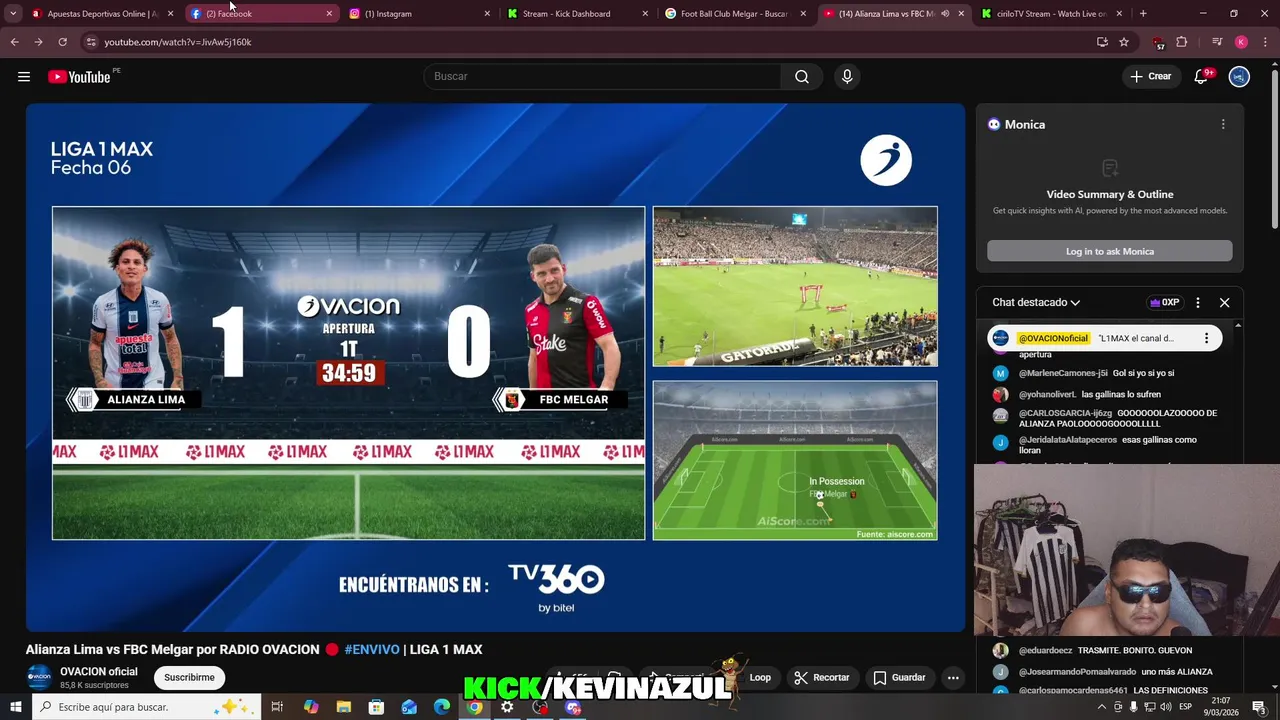Click the red extension icon with badge 57
Viewport: 1280px width, 720px height.
click(1158, 43)
